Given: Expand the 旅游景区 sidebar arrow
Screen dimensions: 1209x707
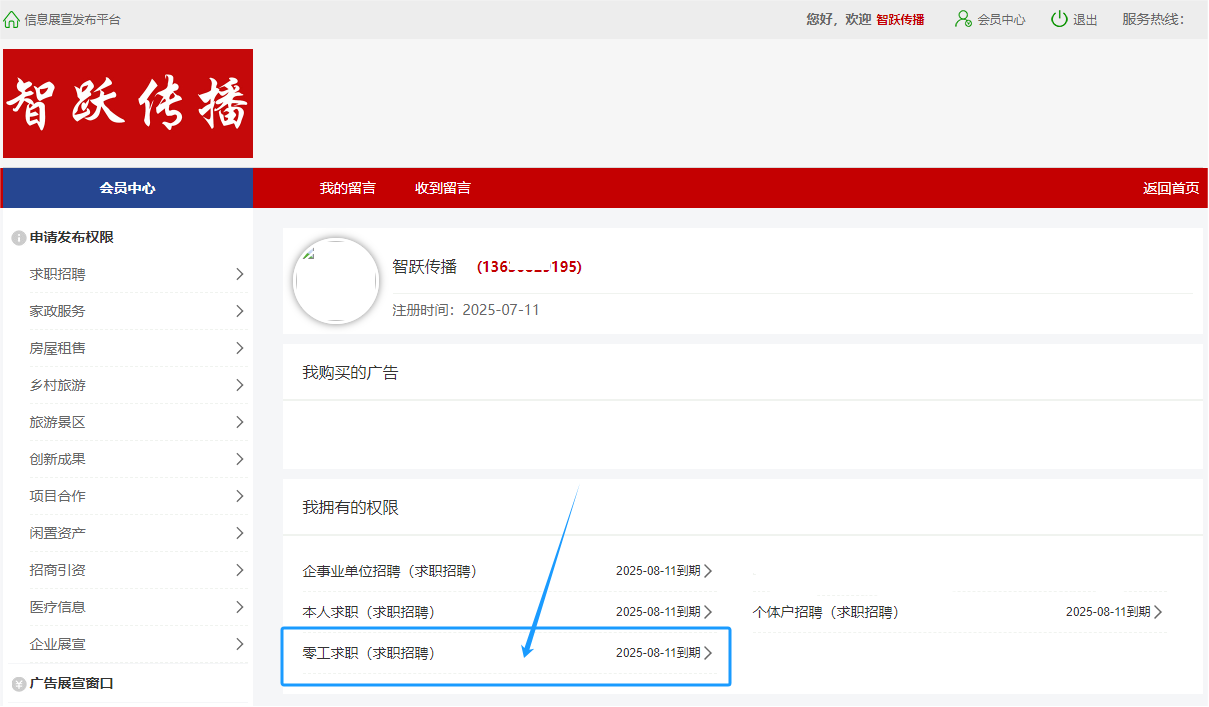Looking at the screenshot, I should (x=240, y=422).
